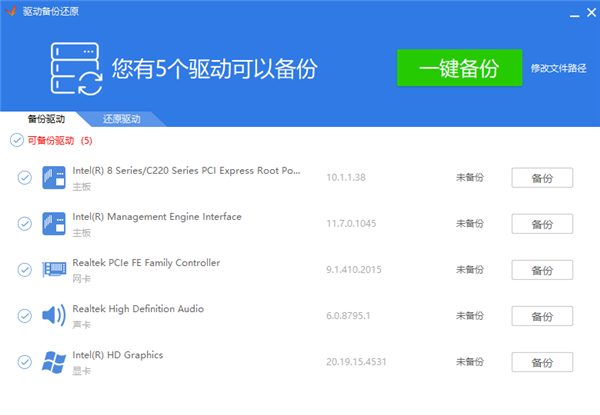
Task: Click the Intel HD Graphics Windows icon
Action: pyautogui.click(x=53, y=362)
